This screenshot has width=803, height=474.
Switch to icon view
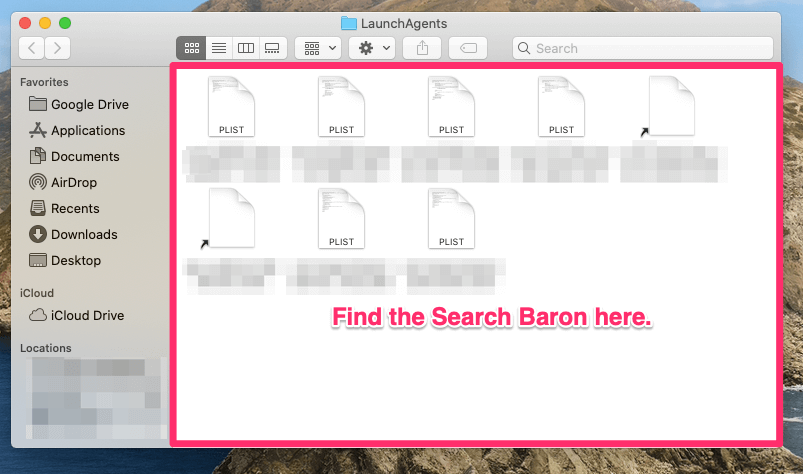[x=192, y=48]
